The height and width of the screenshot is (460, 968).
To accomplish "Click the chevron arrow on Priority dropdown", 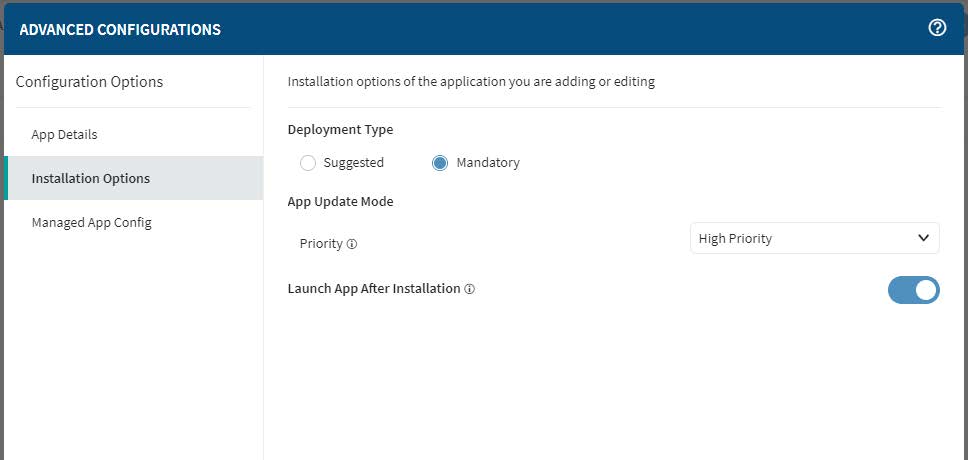I will pos(923,238).
